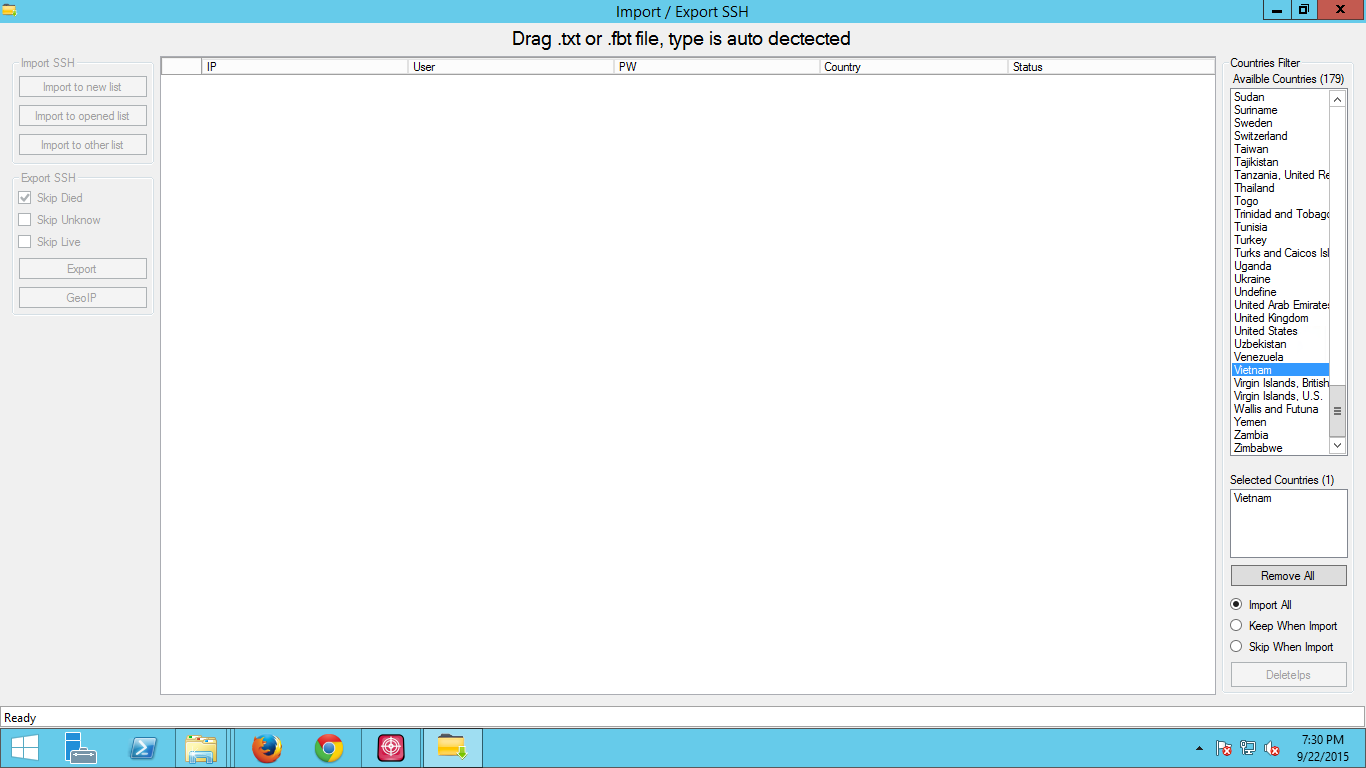Click Import to opened list button
Screen dimensions: 1366x768
pos(83,116)
